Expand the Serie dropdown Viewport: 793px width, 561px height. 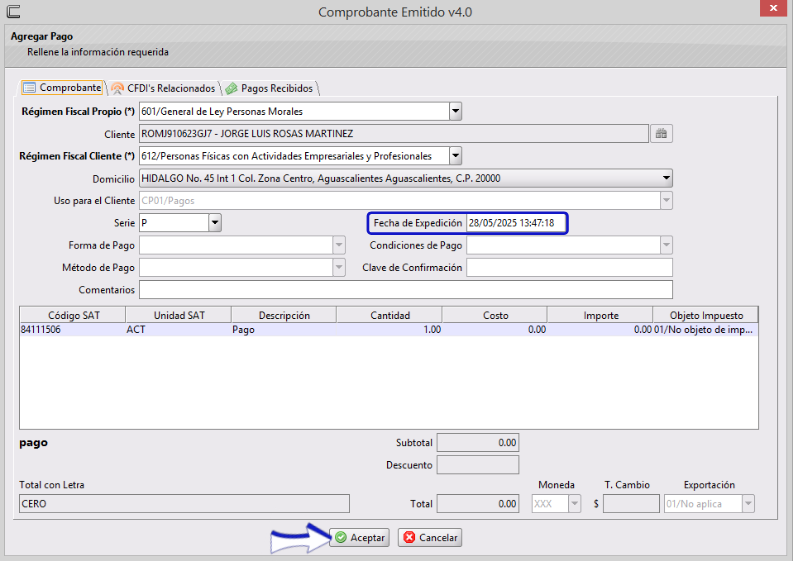tap(215, 223)
